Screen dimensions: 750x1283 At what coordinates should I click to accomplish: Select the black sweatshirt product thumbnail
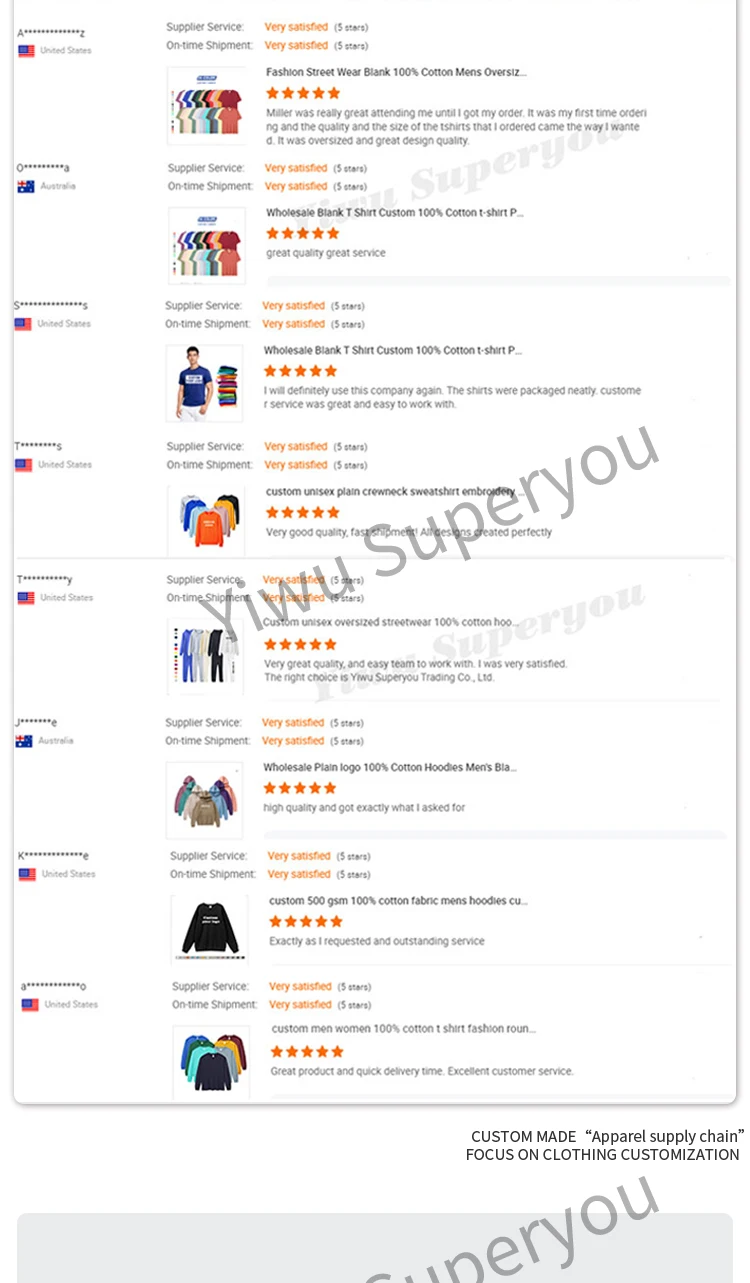pyautogui.click(x=209, y=928)
